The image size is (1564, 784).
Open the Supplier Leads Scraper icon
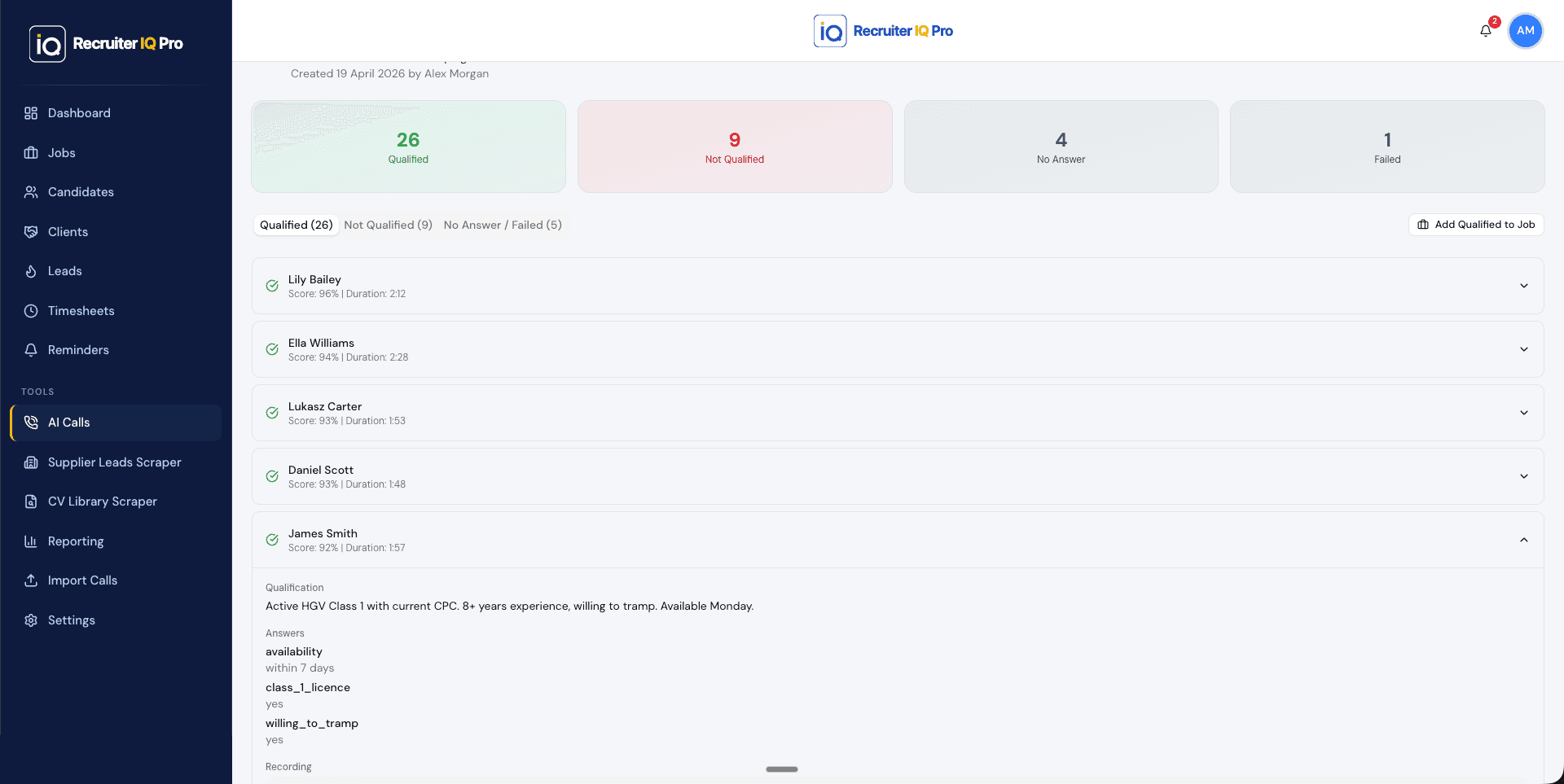point(31,462)
